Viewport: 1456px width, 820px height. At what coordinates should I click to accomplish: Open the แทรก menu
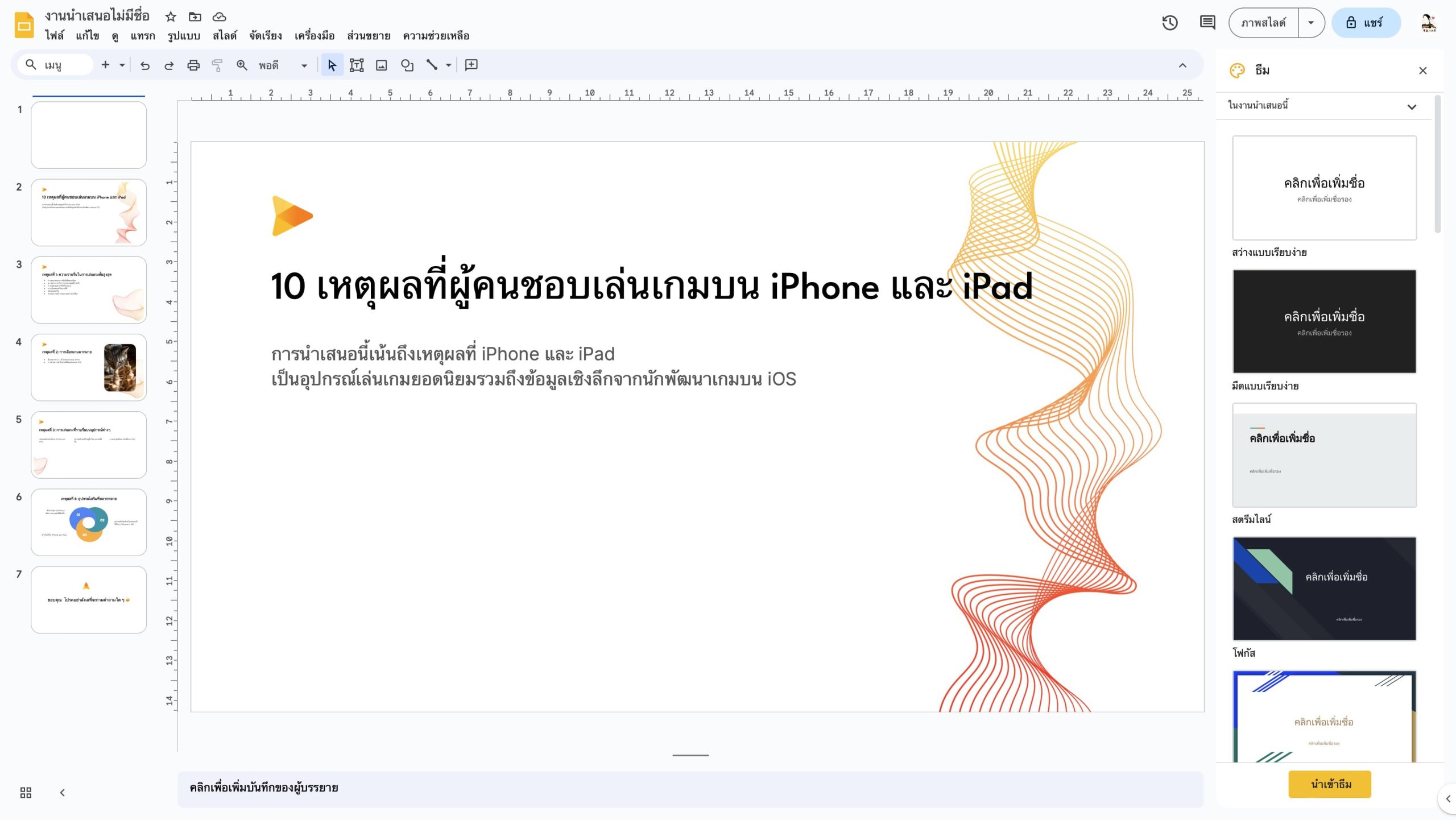142,36
